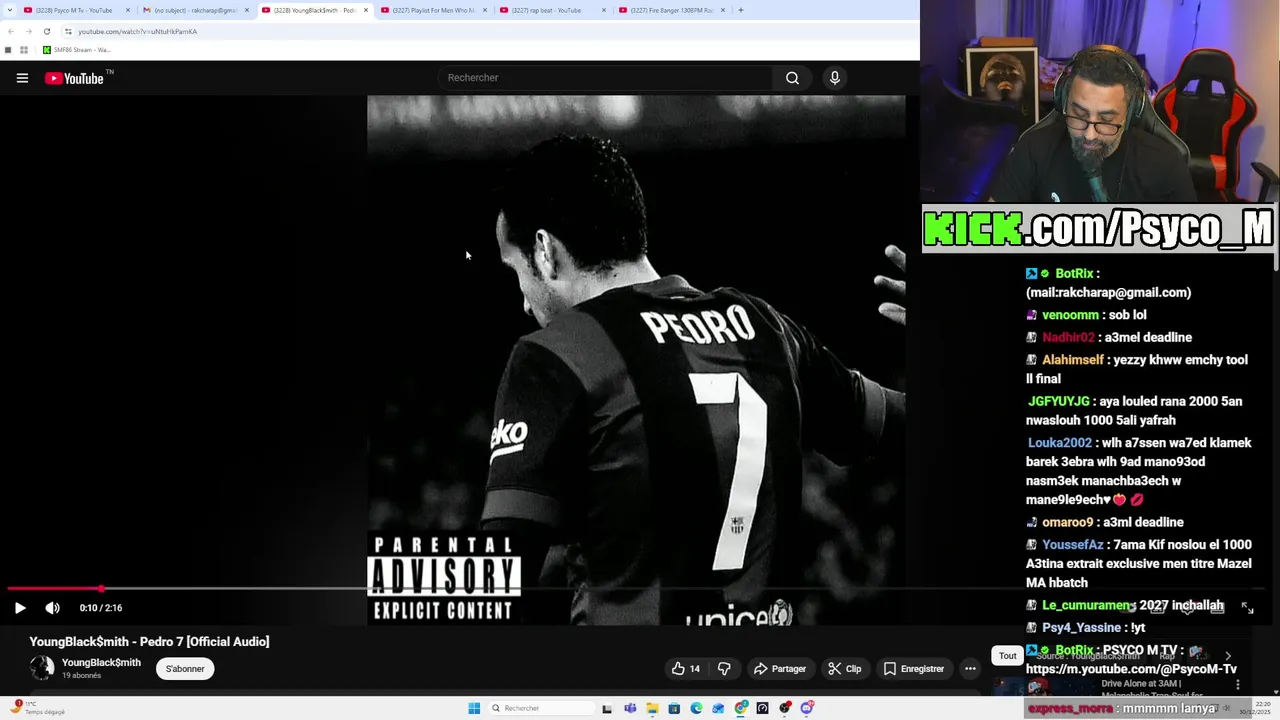
Task: Select the Tout filter chip
Action: (1007, 656)
